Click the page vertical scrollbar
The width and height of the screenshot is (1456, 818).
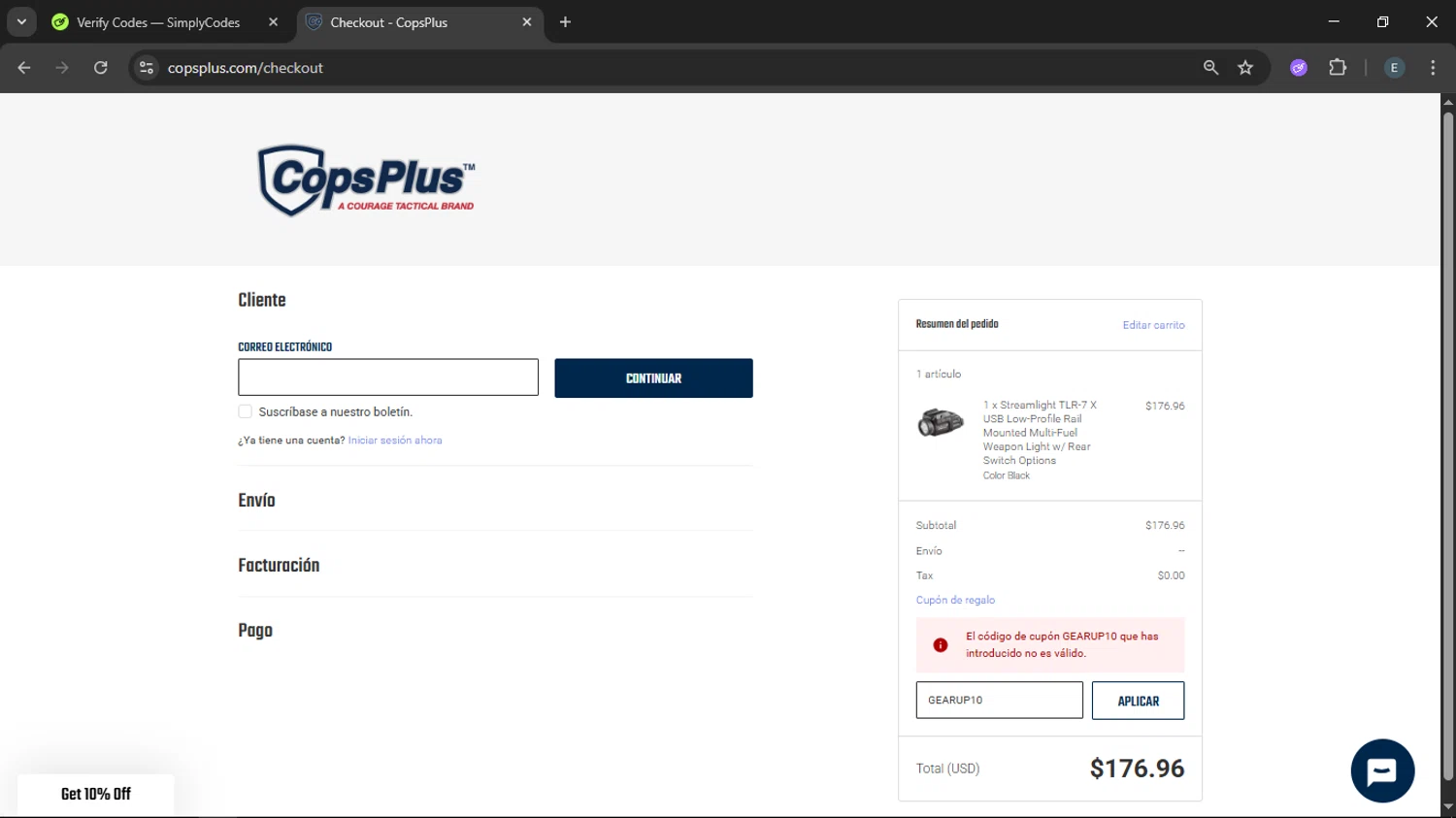(x=1448, y=446)
